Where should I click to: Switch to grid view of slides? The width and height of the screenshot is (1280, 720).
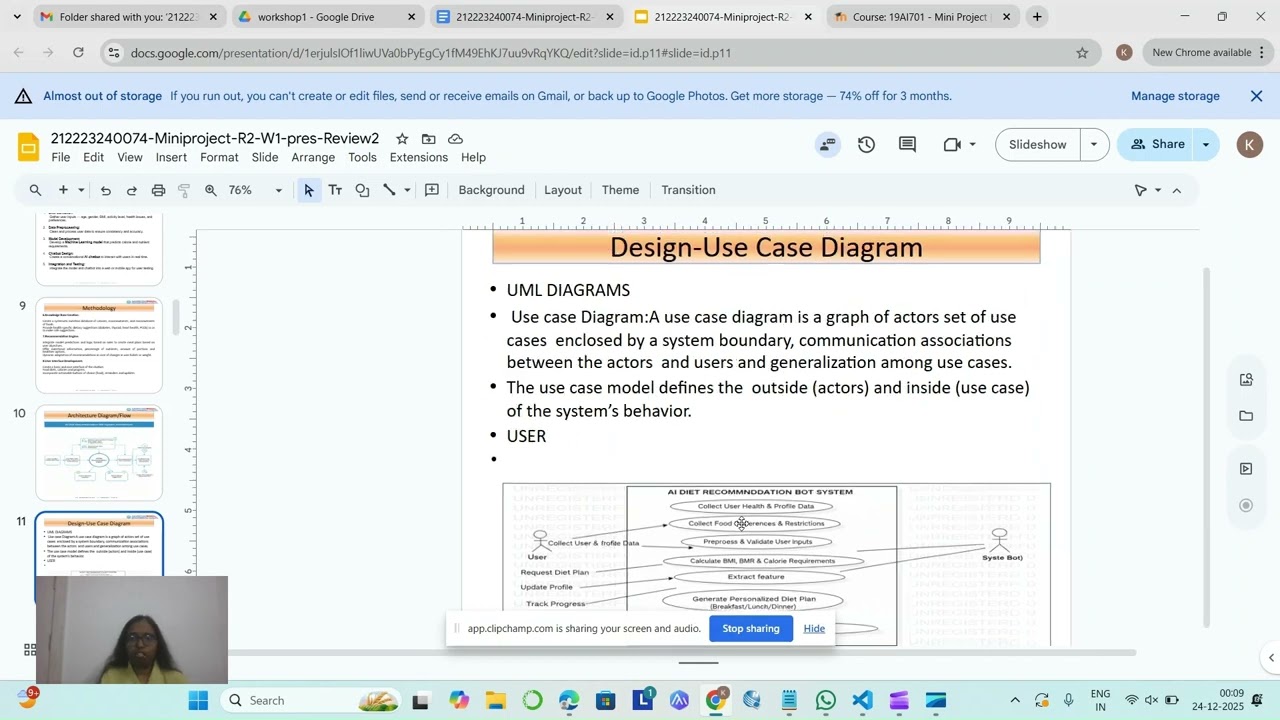tap(30, 649)
